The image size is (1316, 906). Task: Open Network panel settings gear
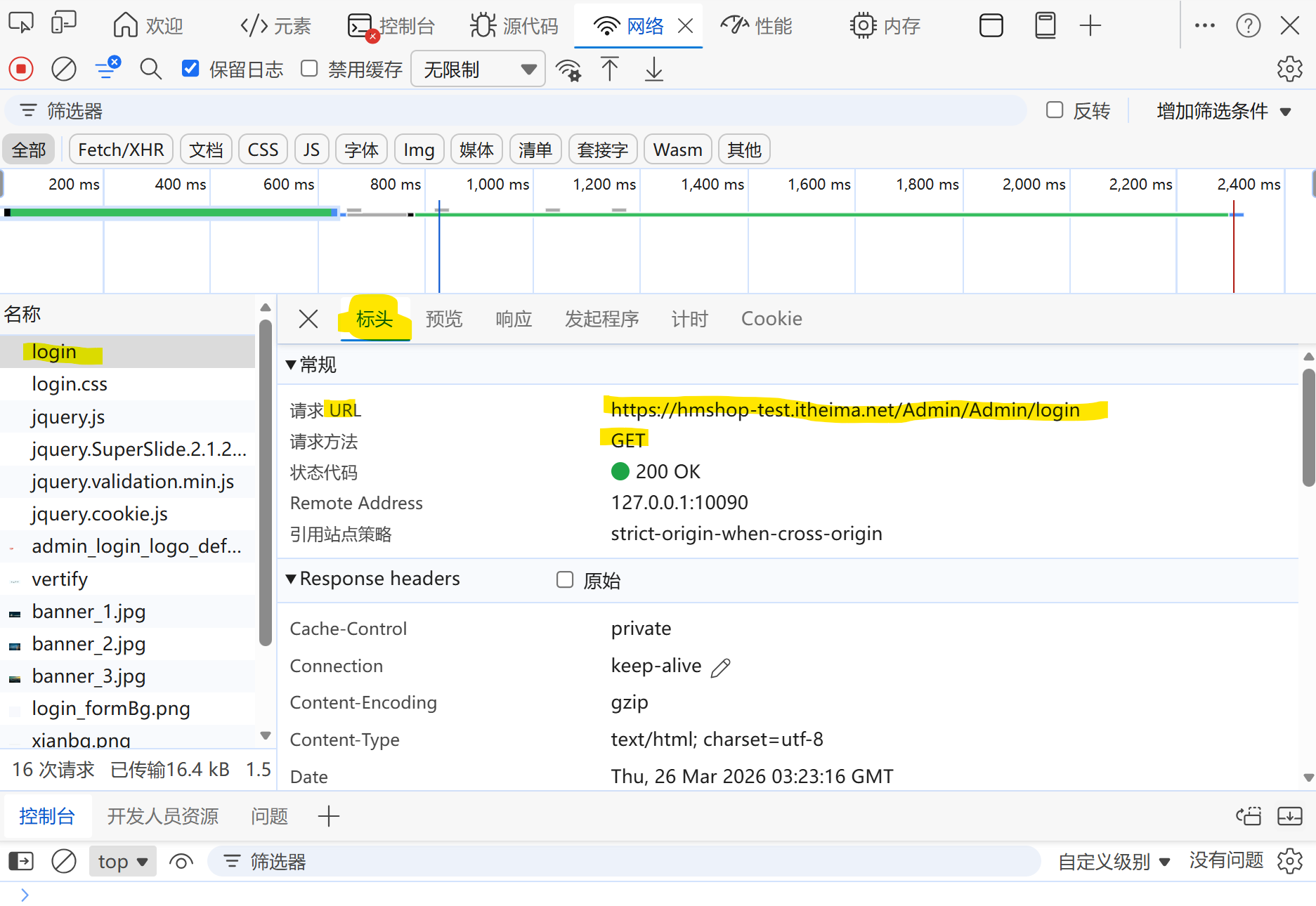tap(1289, 69)
